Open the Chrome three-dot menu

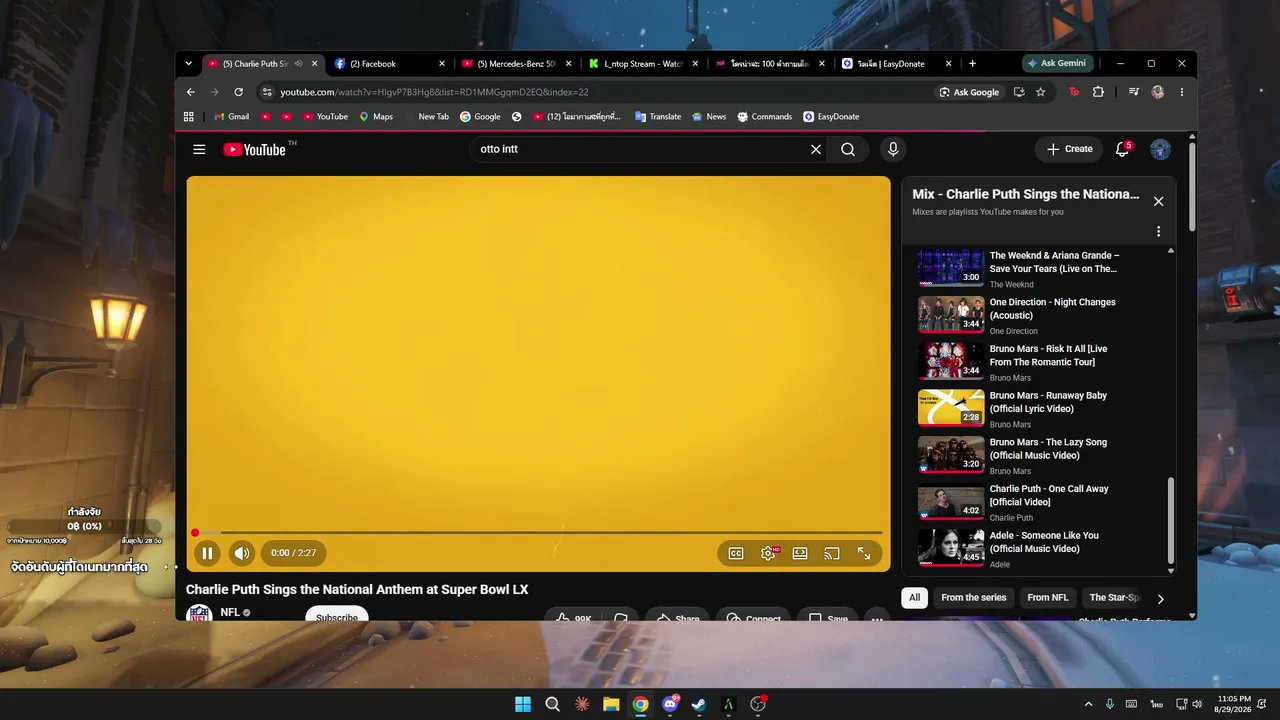1182,92
